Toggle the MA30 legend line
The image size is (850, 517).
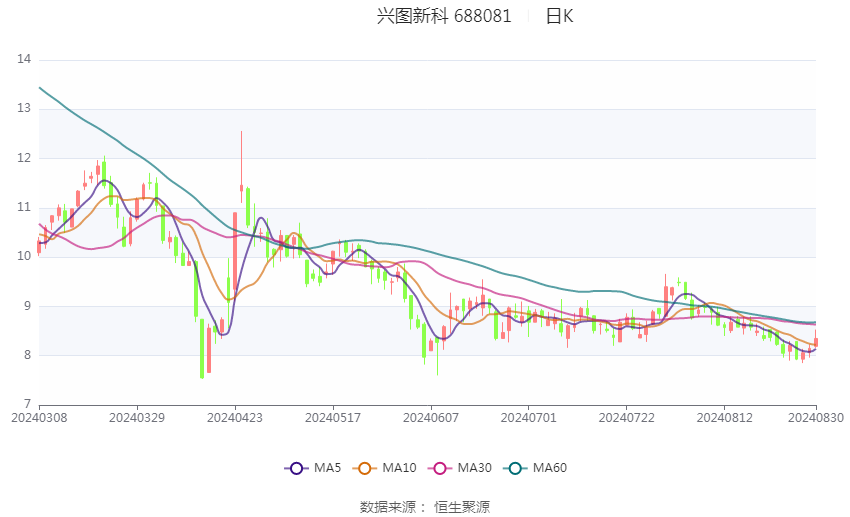pos(460,468)
